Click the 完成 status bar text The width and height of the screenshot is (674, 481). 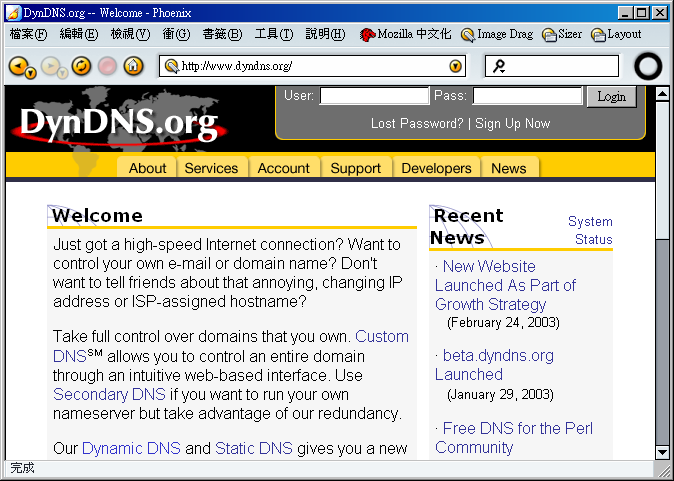click(x=22, y=468)
